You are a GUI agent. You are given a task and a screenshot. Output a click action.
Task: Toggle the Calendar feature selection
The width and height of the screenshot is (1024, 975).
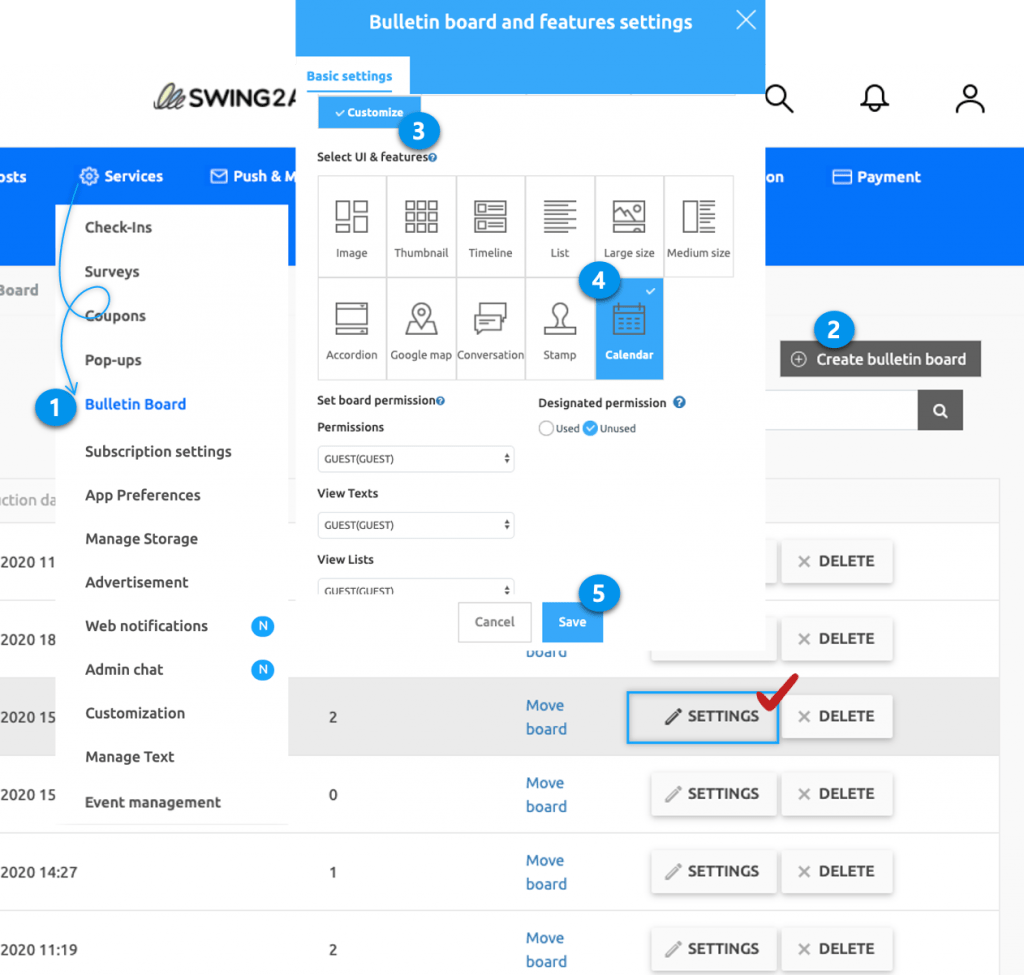click(x=628, y=327)
